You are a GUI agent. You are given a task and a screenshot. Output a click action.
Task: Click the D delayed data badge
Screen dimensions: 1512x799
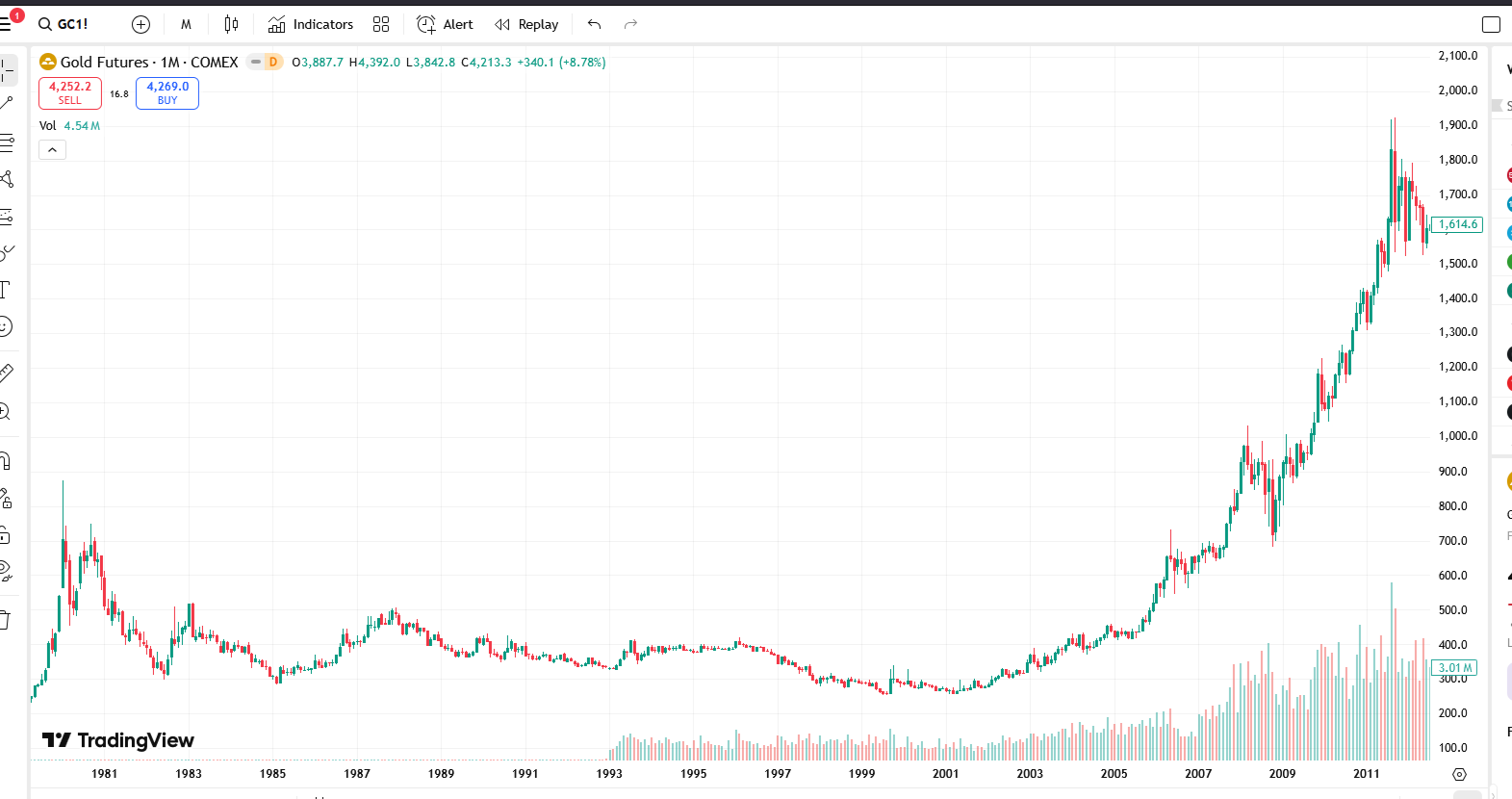coord(273,62)
